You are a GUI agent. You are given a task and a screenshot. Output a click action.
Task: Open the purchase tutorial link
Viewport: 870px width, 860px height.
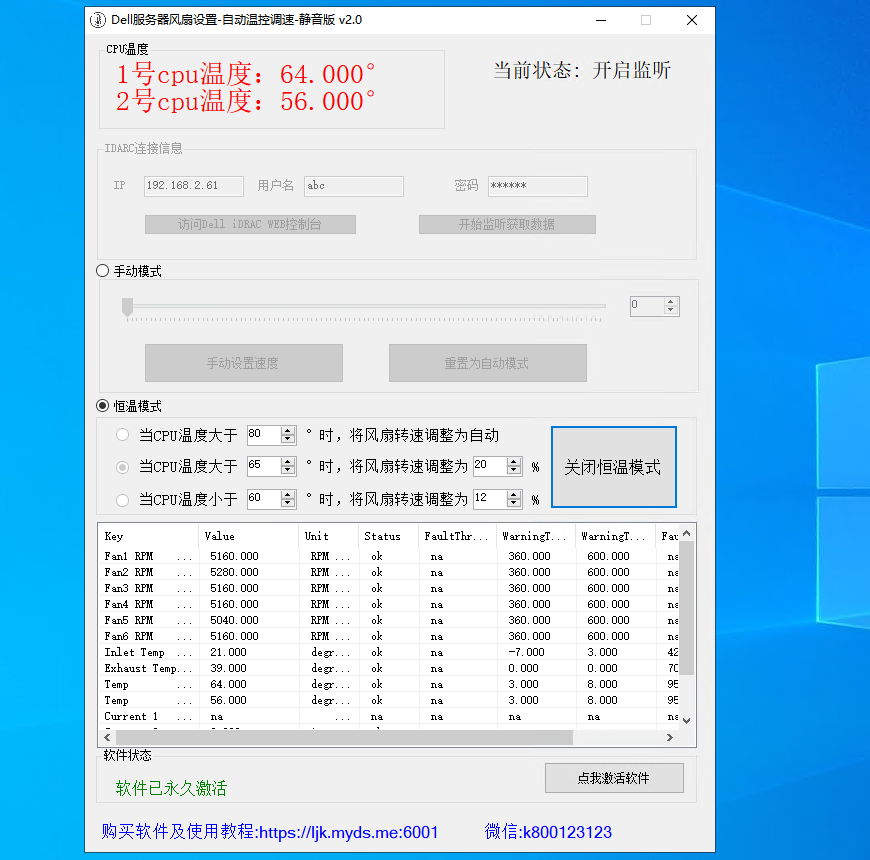270,832
